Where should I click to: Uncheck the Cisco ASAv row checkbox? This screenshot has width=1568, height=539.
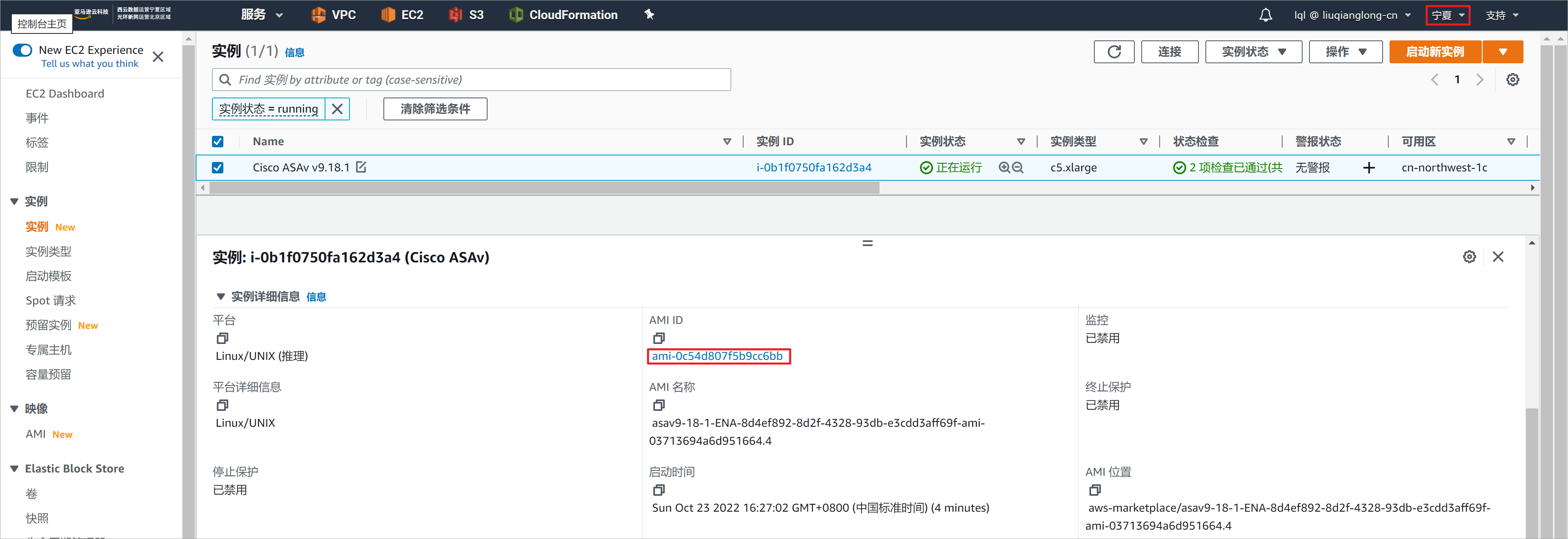point(217,167)
